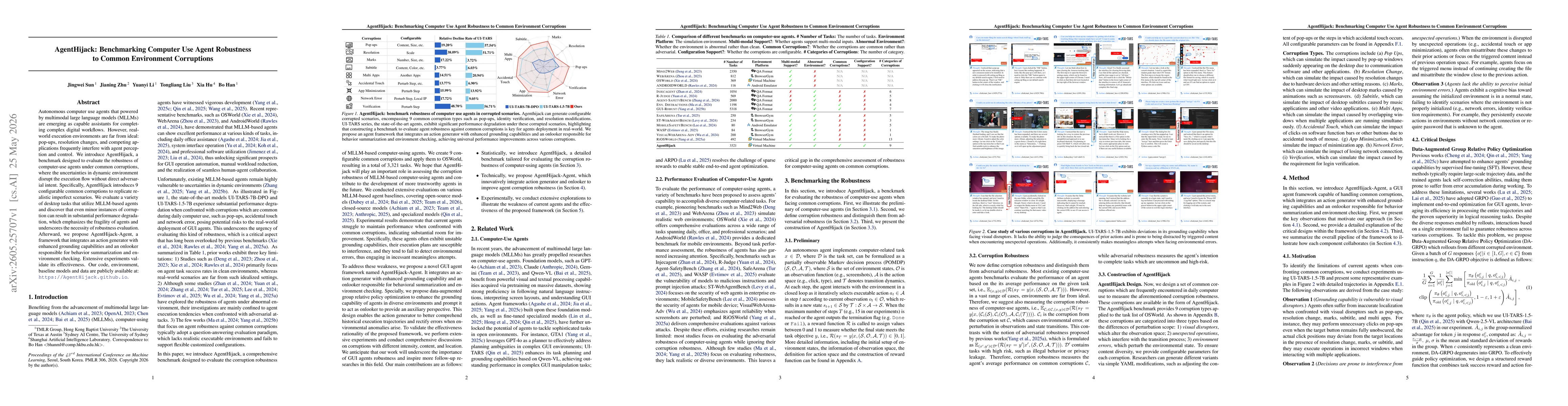Click the Pop ups row icon in Figure 1
This screenshot has height=406, width=1568.
pyautogui.click(x=349, y=45)
